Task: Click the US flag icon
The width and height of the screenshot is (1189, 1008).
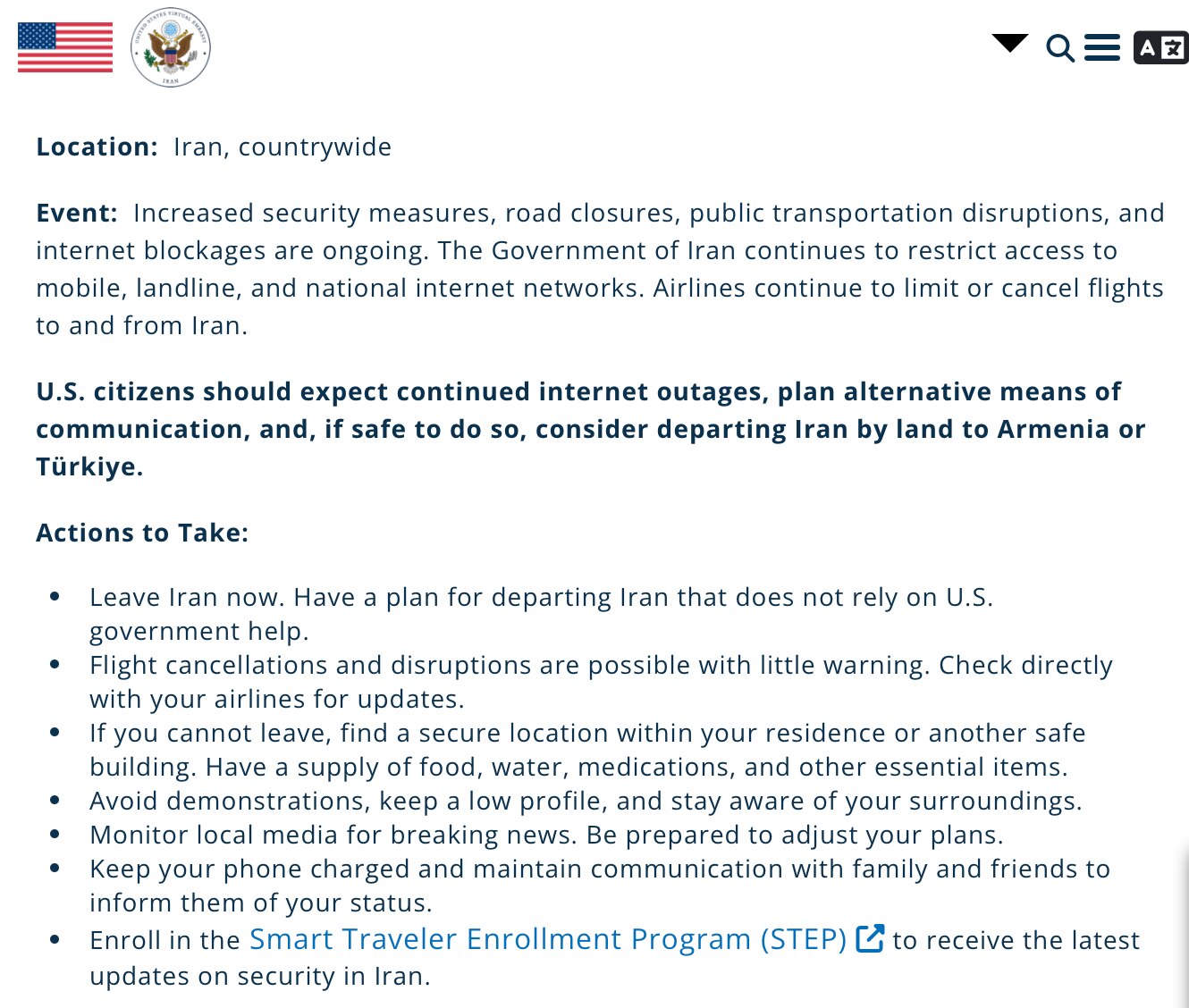Action: (63, 48)
